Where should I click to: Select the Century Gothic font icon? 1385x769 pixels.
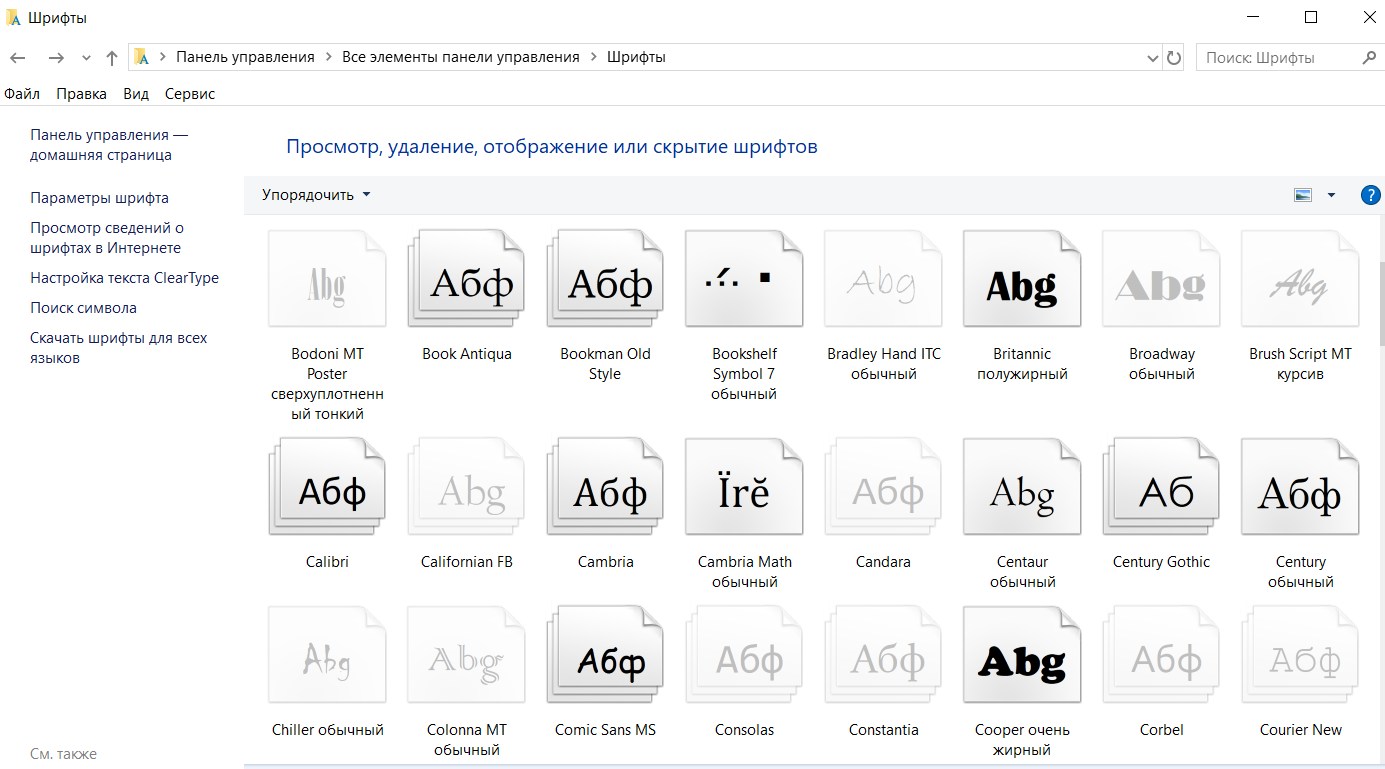1161,486
